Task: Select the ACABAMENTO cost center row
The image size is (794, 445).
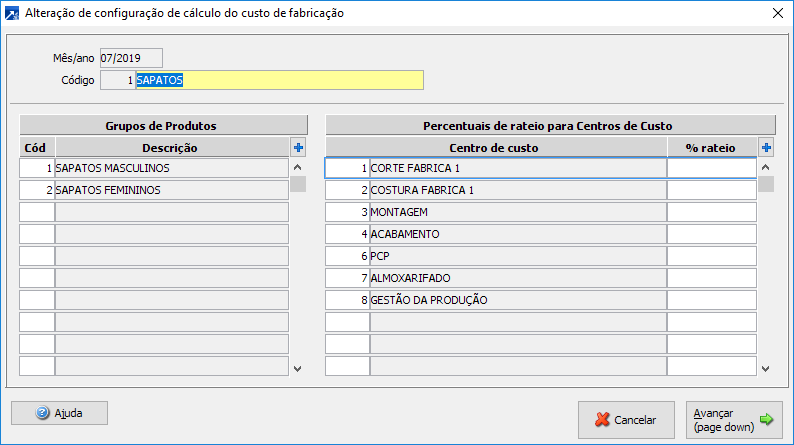Action: 517,234
